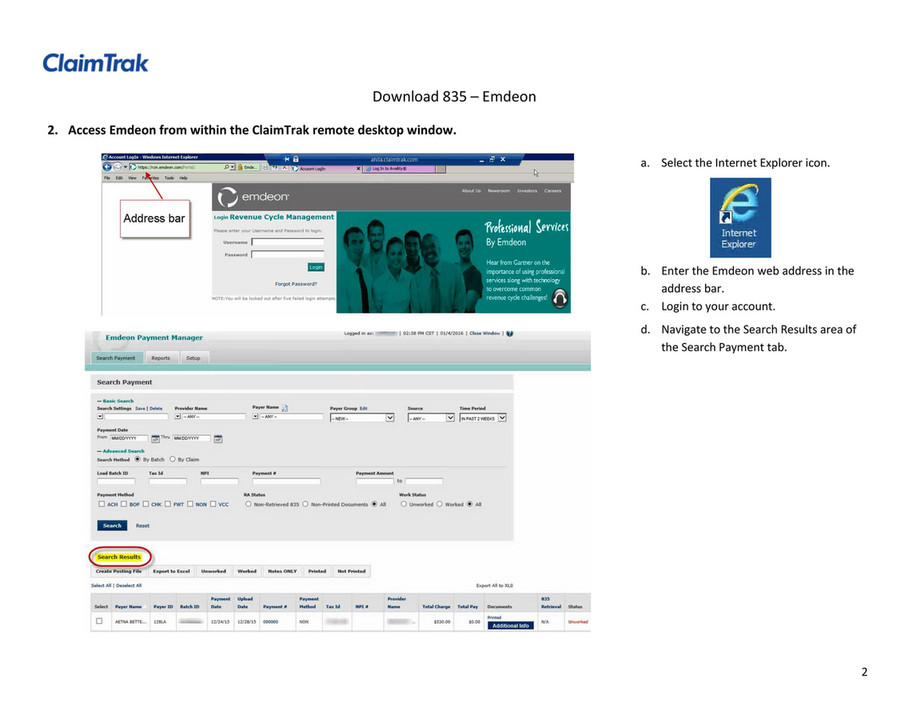Image resolution: width=909 pixels, height=703 pixels.
Task: Check the CHK payment method box
Action: pos(146,504)
